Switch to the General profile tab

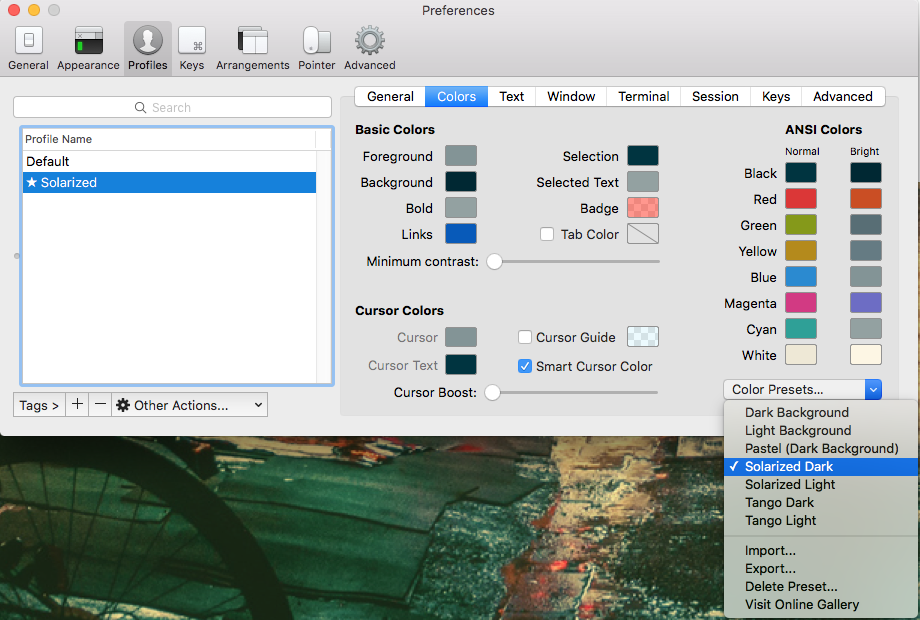click(x=390, y=97)
